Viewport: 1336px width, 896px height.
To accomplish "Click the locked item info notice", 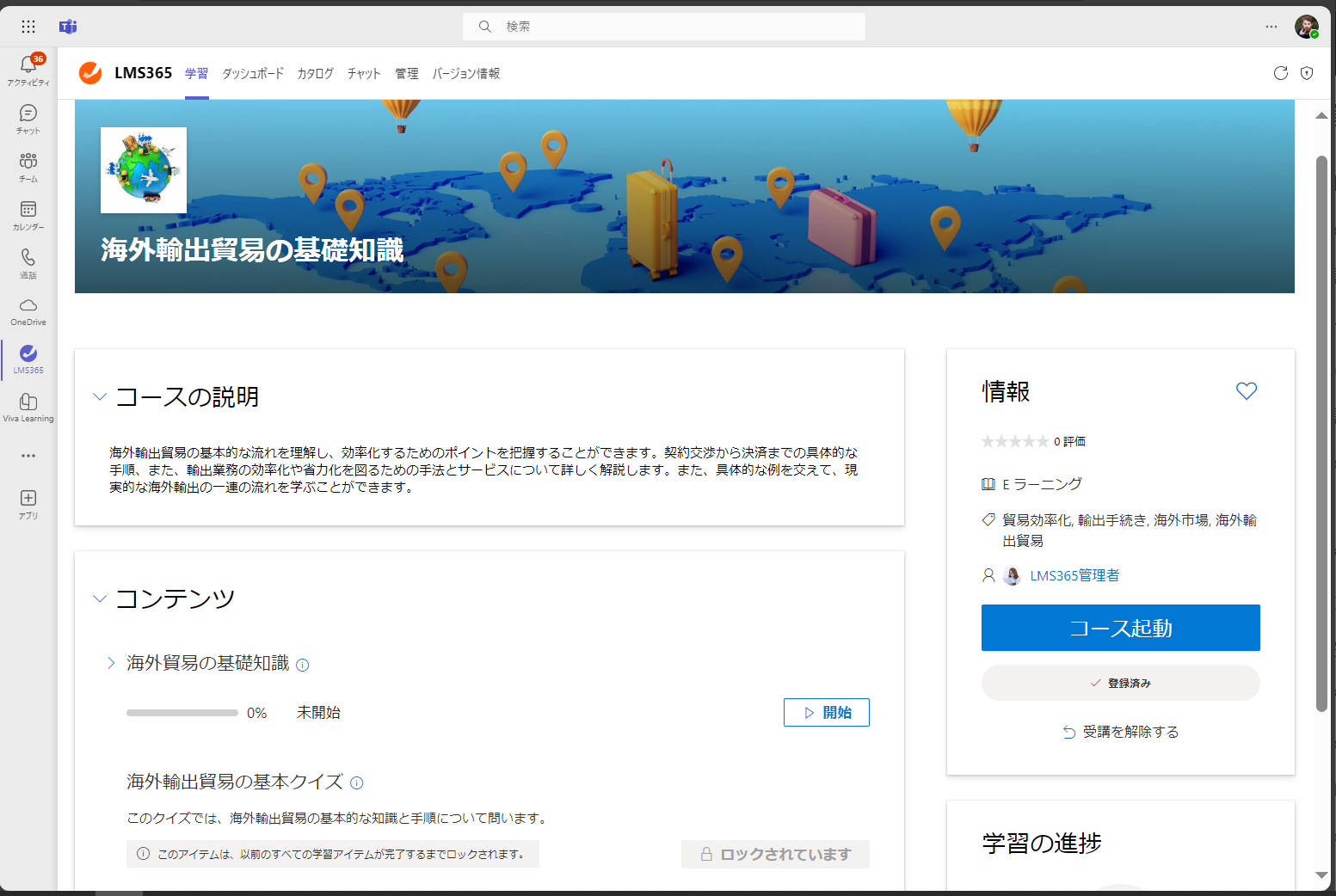I will pyautogui.click(x=333, y=854).
